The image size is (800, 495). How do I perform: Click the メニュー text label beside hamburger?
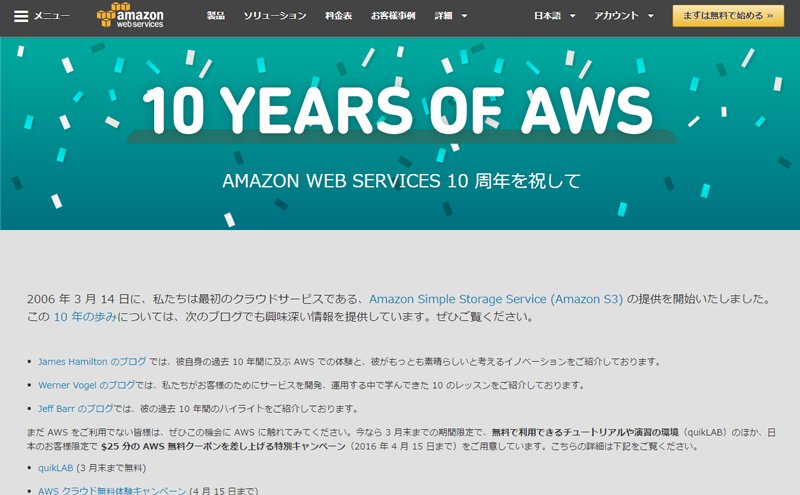coord(52,16)
